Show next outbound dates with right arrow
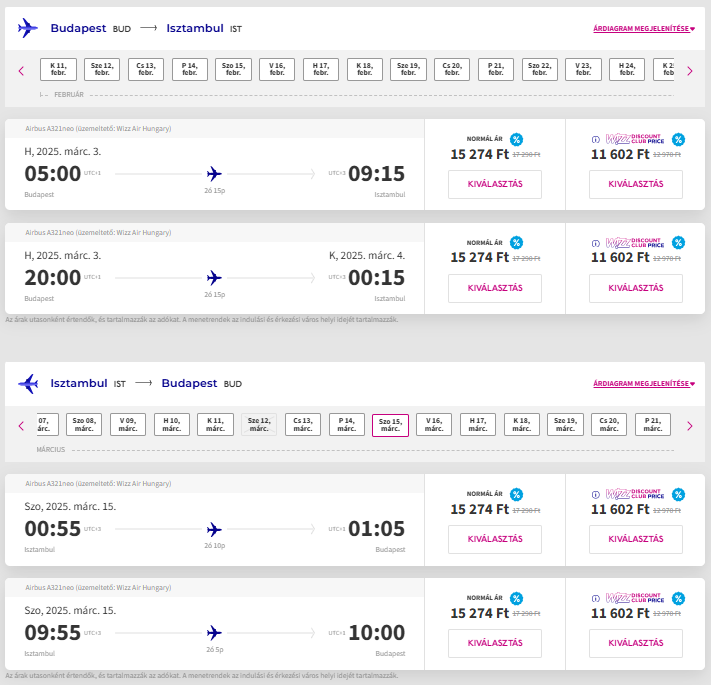 (689, 70)
